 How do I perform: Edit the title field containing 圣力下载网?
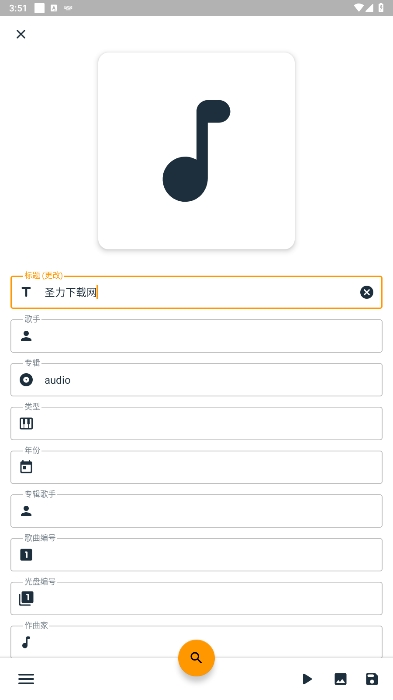coord(196,292)
